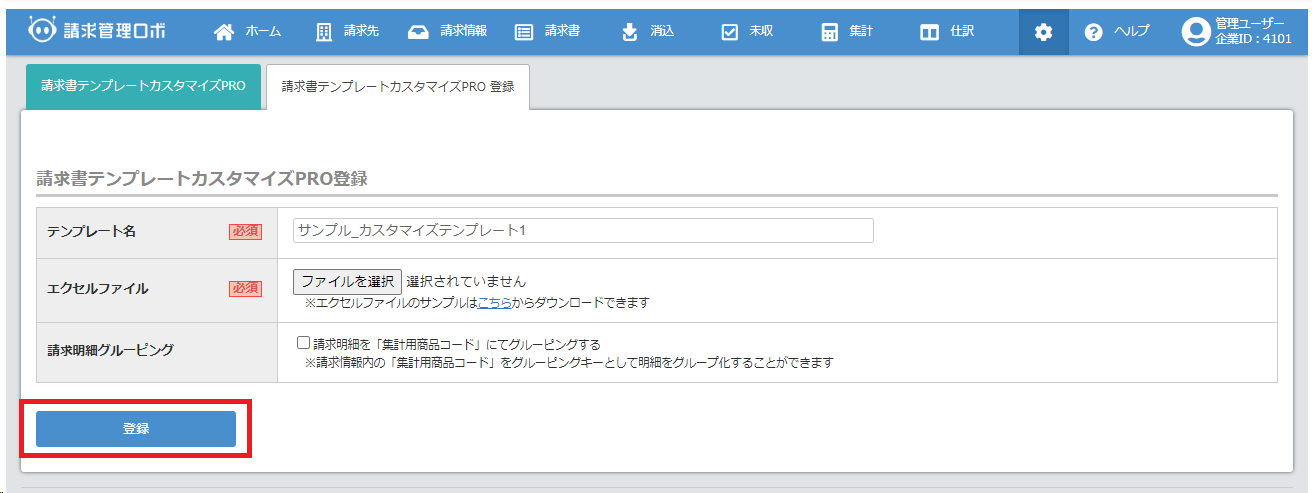Click the 請求先 building icon
The image size is (1312, 493).
(324, 32)
